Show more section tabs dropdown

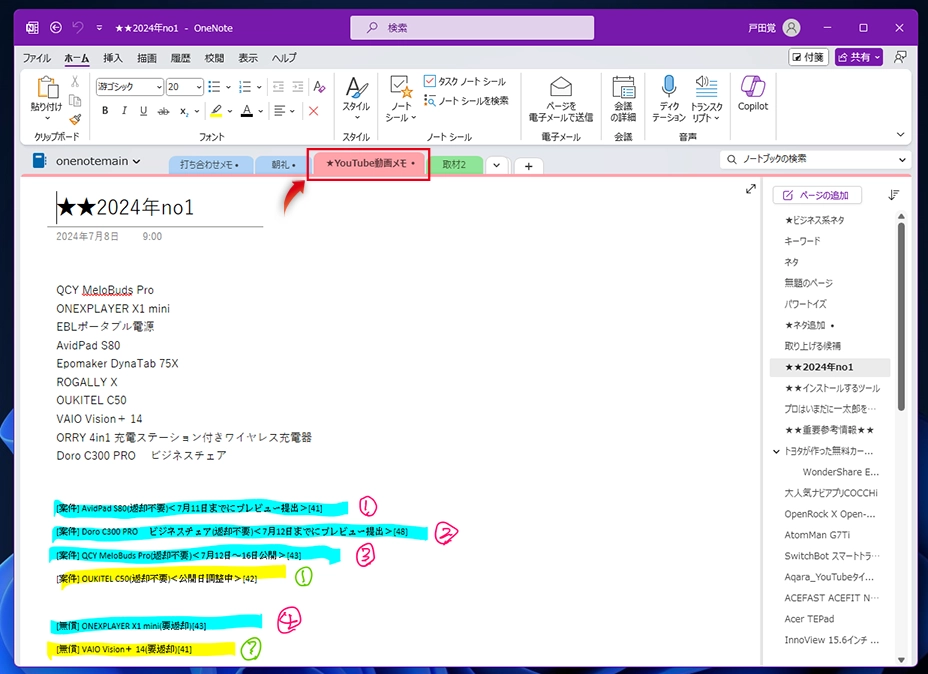(x=497, y=166)
